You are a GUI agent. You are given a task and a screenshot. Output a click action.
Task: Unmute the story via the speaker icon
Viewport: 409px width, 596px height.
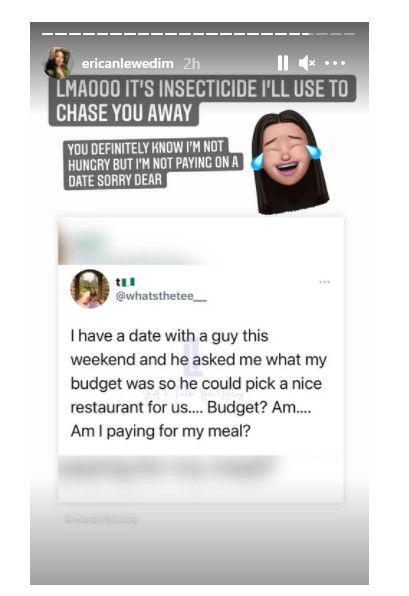(307, 63)
